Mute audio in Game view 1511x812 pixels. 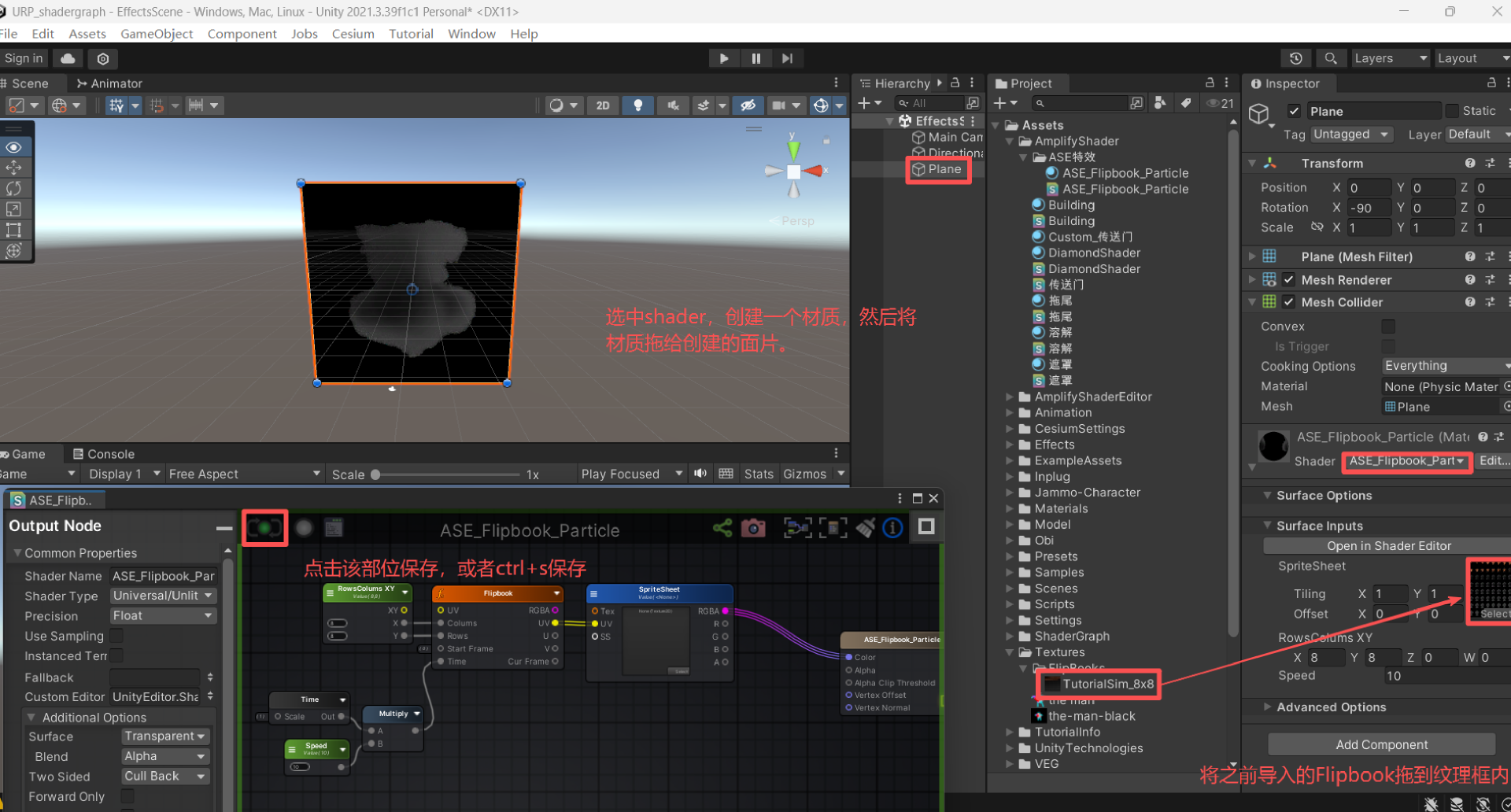(x=700, y=474)
